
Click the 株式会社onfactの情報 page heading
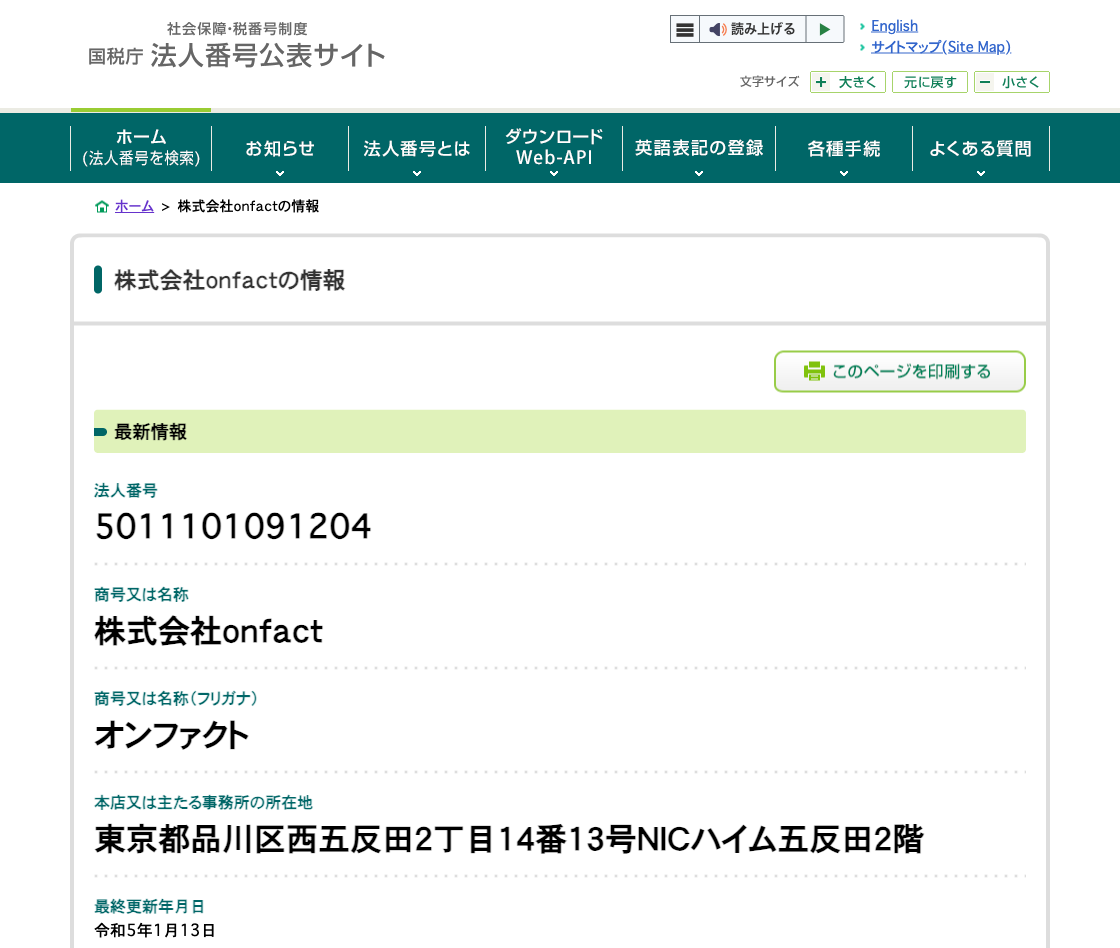tap(229, 280)
